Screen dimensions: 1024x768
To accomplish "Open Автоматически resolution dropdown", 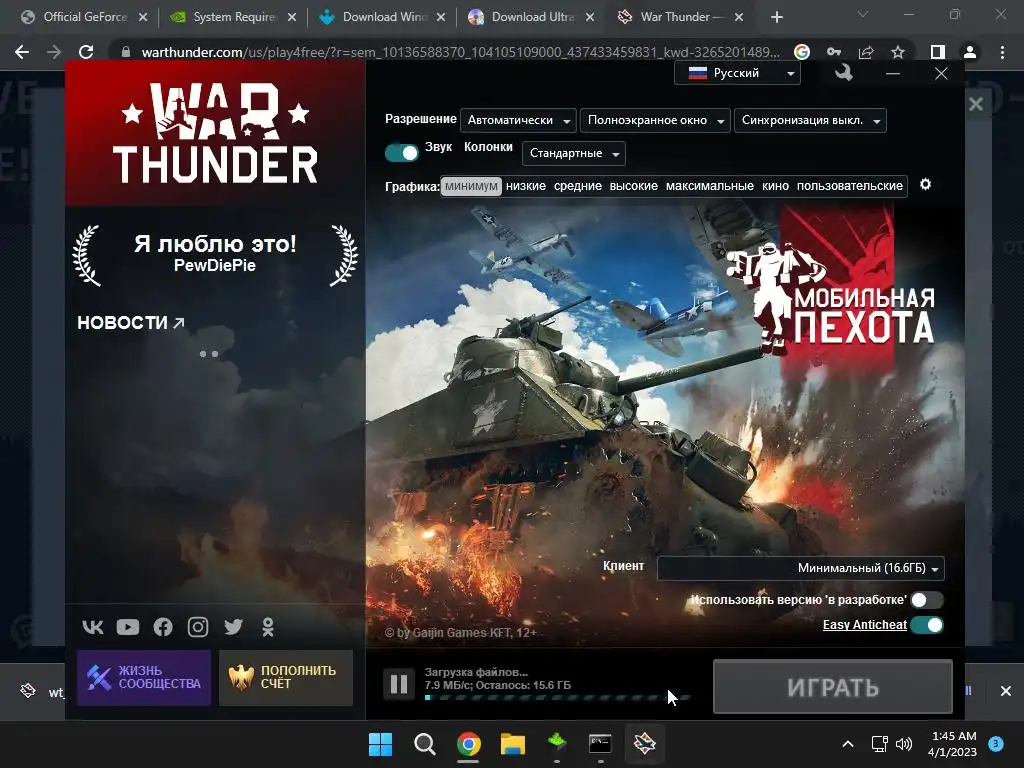I will pyautogui.click(x=519, y=120).
